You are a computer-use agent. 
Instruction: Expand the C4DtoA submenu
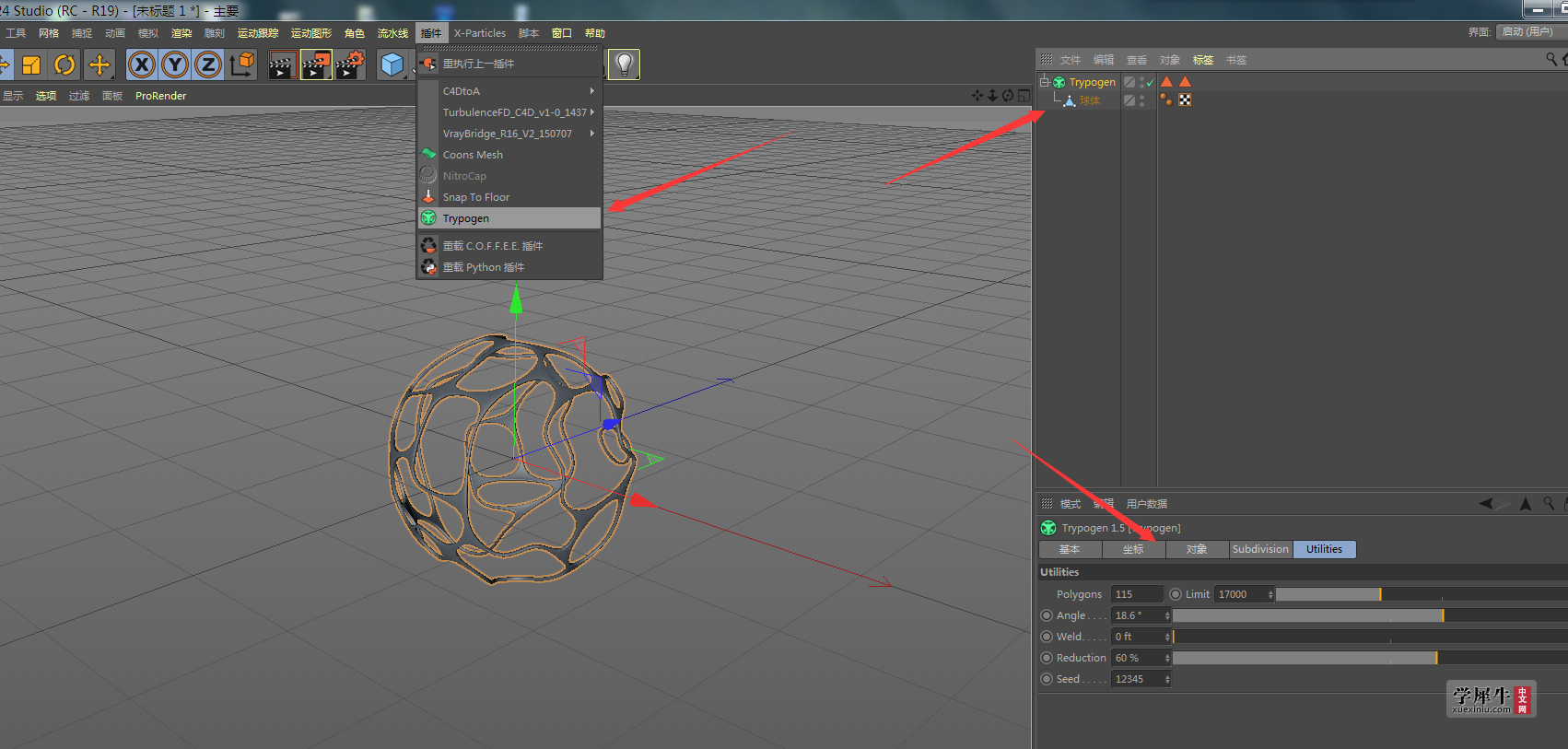(592, 91)
